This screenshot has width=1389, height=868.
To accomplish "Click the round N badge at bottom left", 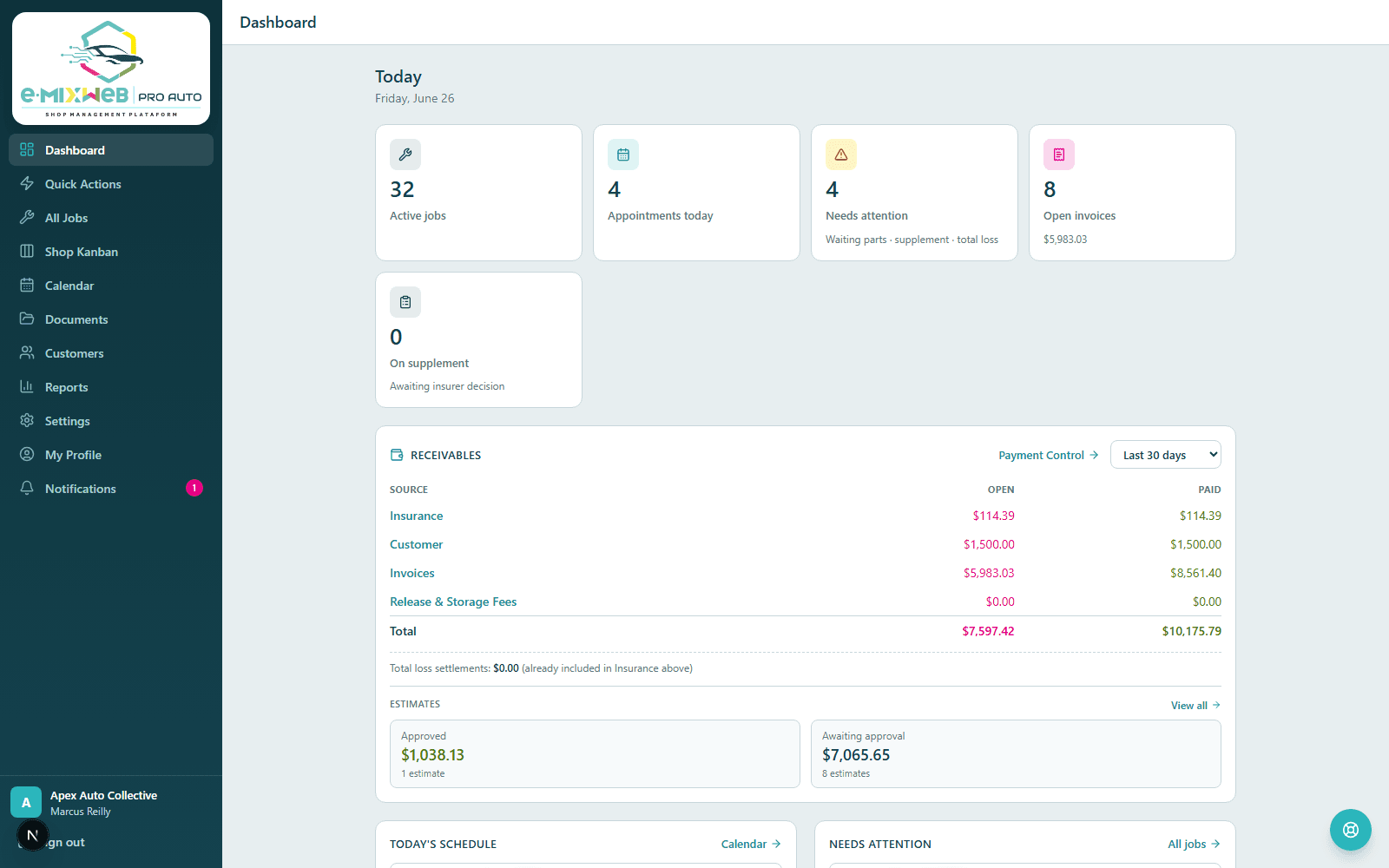I will (32, 836).
